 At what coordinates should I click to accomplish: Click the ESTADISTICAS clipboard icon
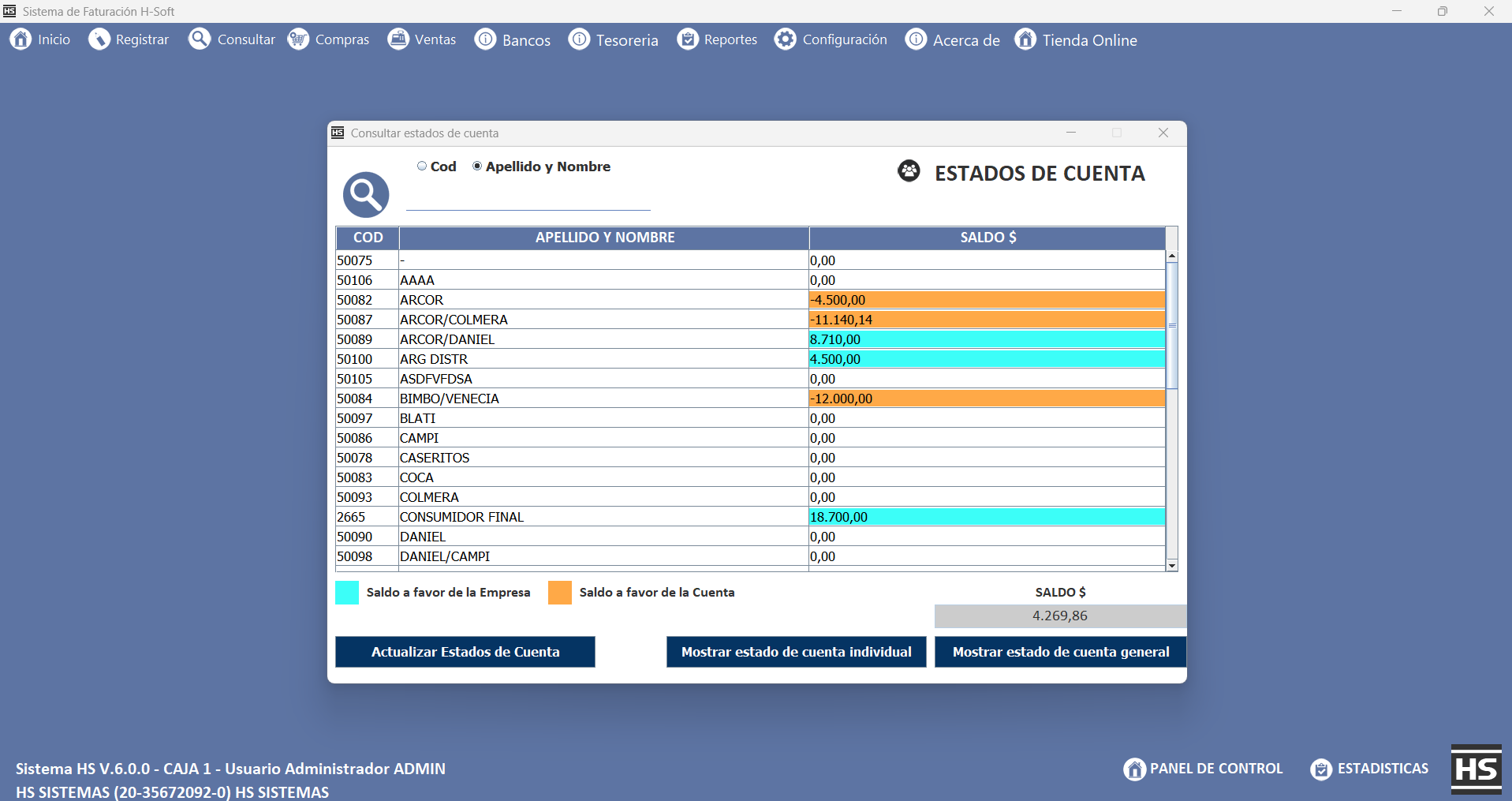point(1321,769)
